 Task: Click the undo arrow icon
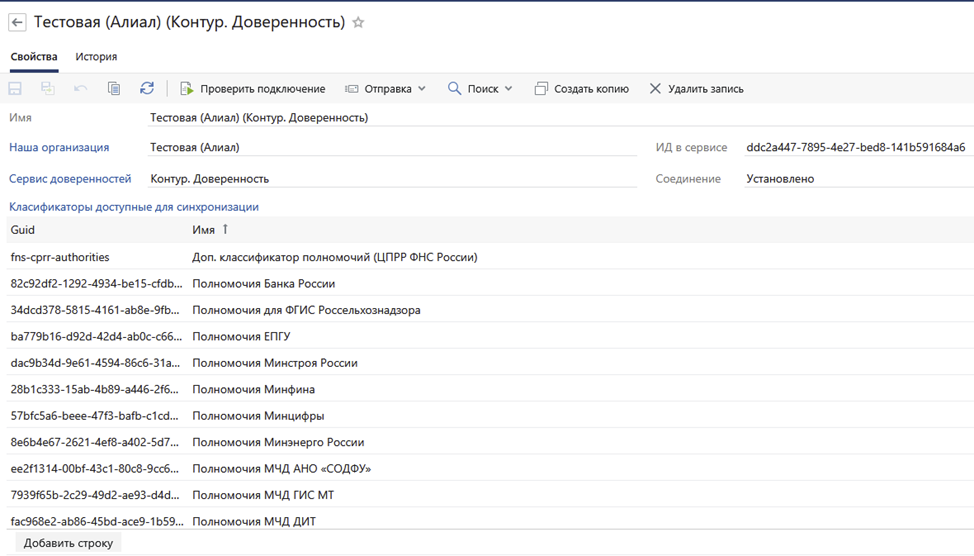click(80, 89)
